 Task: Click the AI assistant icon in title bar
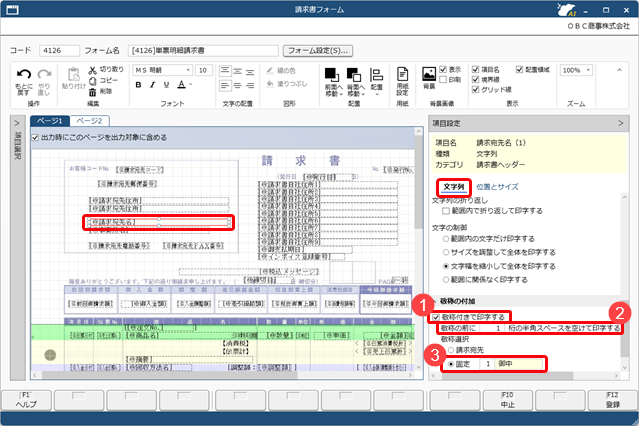[567, 10]
